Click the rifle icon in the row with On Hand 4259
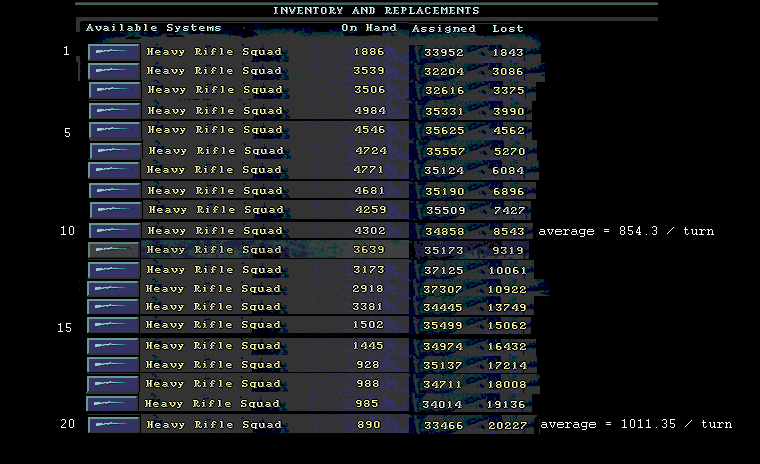This screenshot has height=464, width=760. 116,210
